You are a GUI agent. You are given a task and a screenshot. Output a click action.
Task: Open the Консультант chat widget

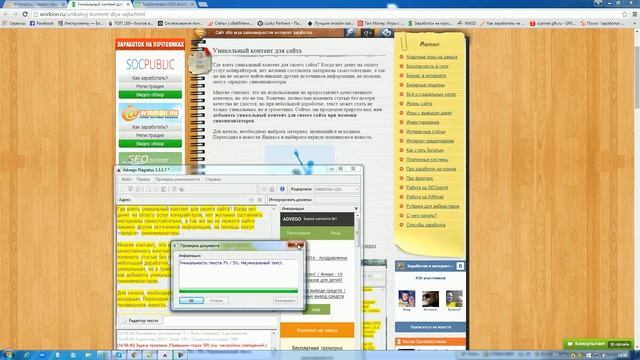pyautogui.click(x=597, y=344)
